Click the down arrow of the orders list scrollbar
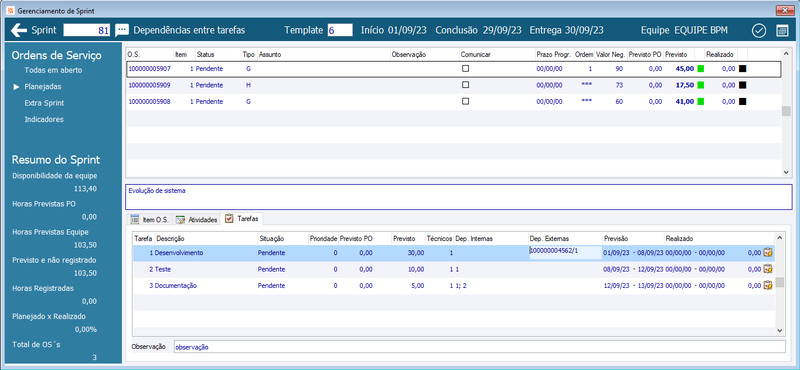Image resolution: width=800 pixels, height=370 pixels. (786, 172)
